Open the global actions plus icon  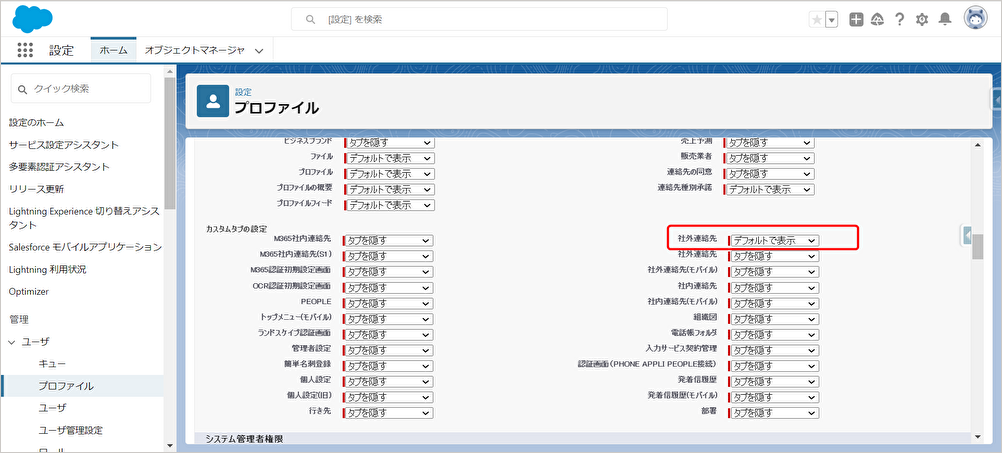point(856,20)
